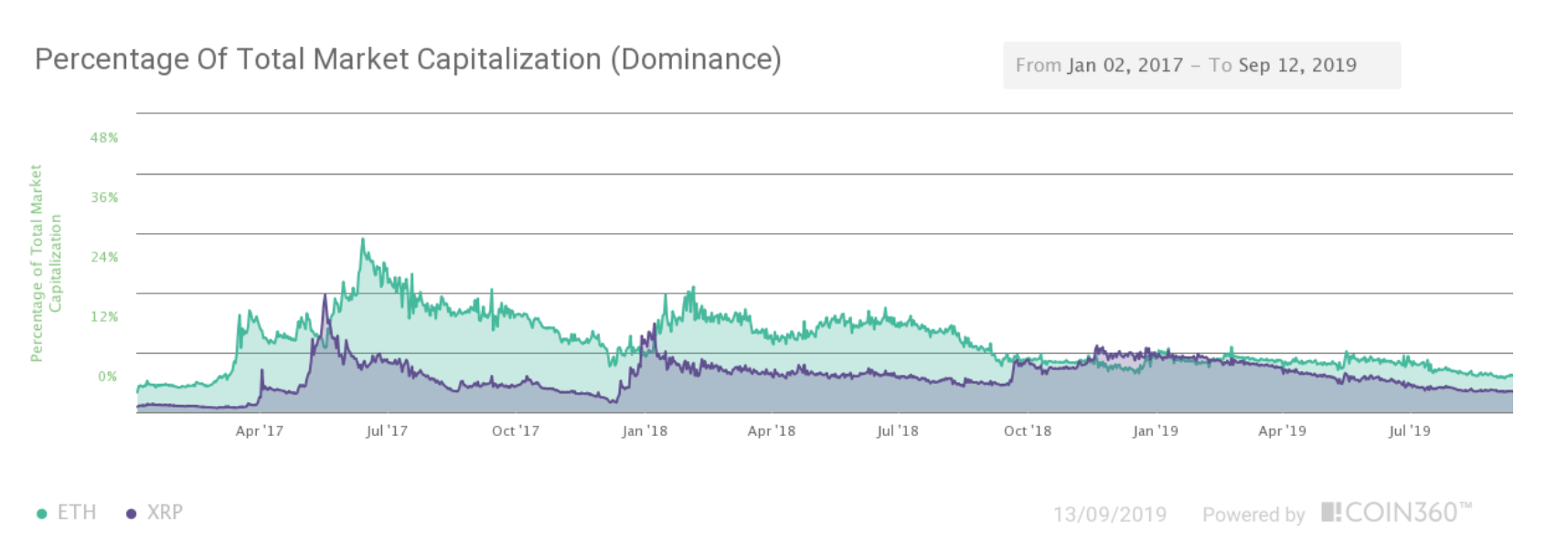Click the Oct '17 x-axis label
This screenshot has height=553, width=1568.
(516, 431)
